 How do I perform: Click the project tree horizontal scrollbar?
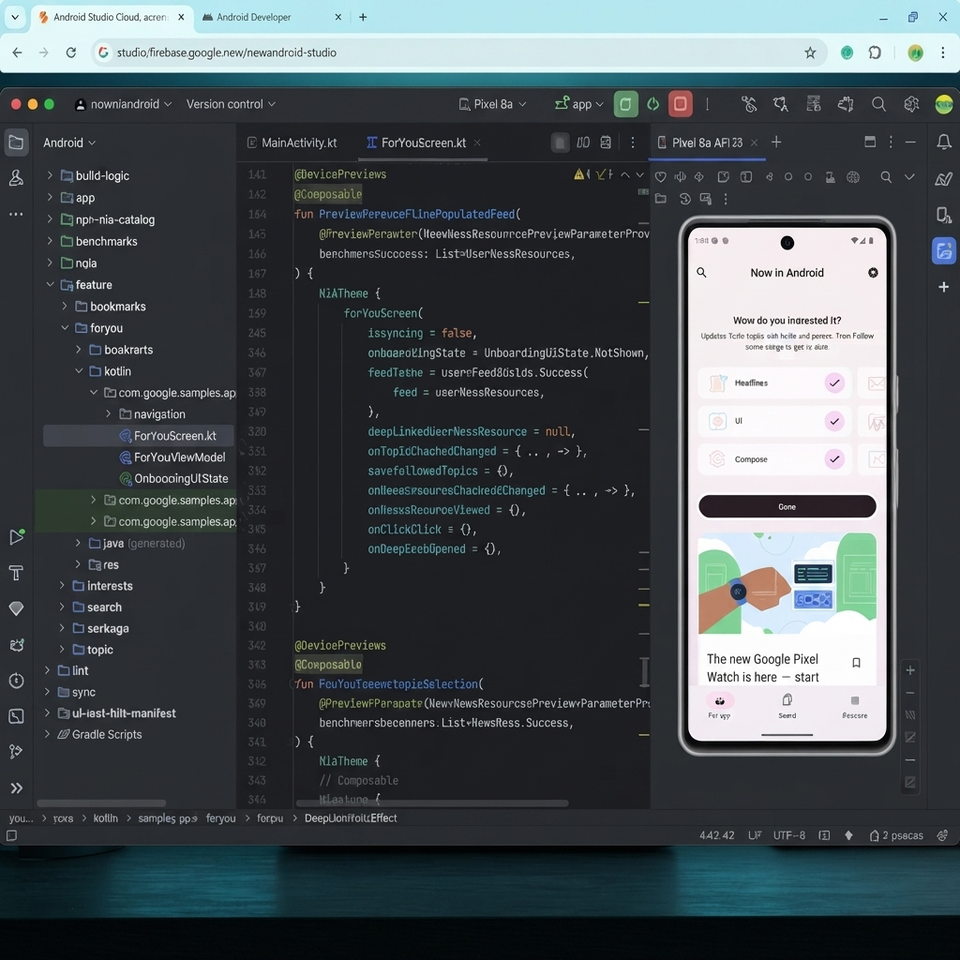102,803
